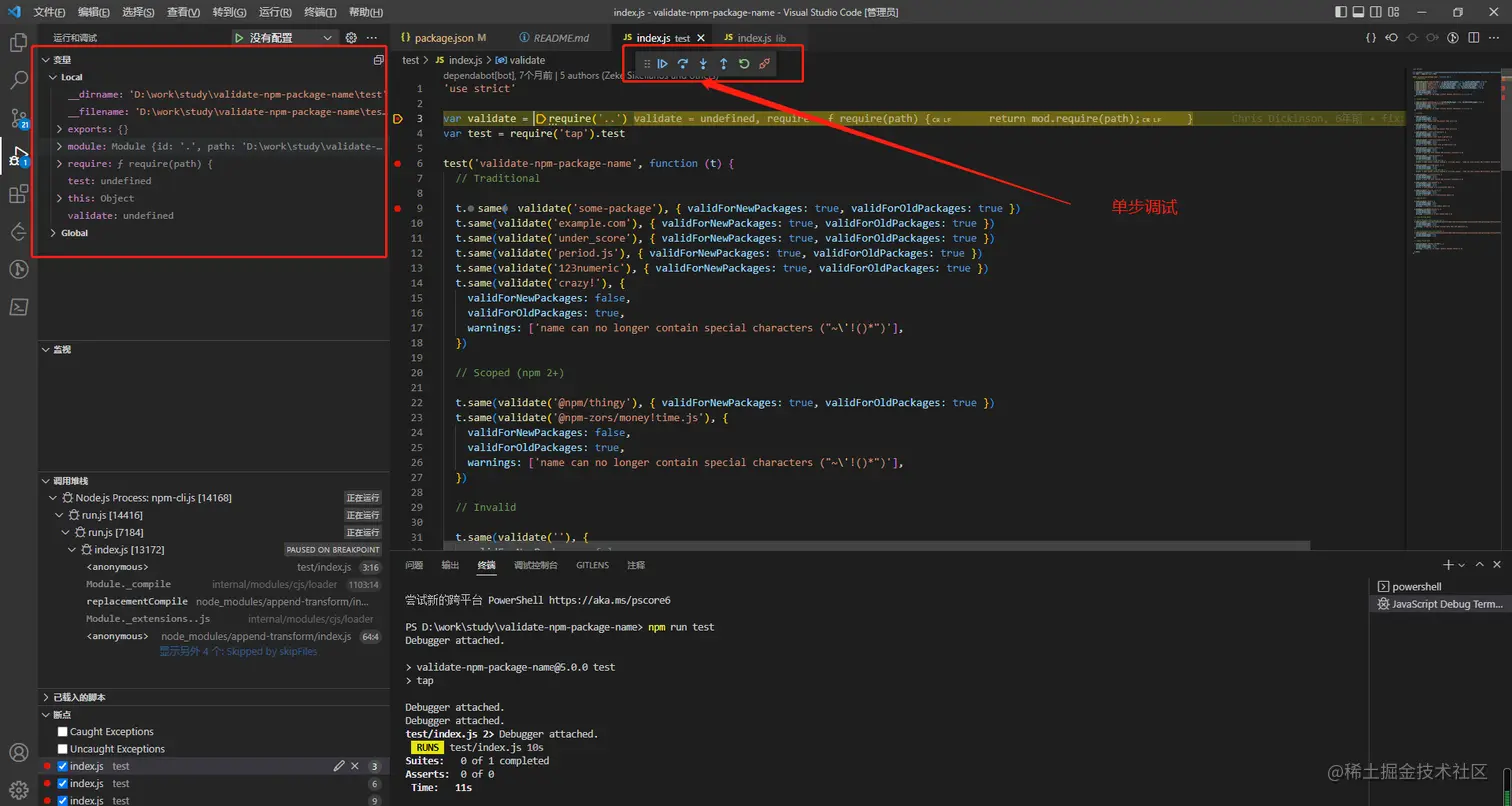Switch to the GITLENS panel tab

[592, 565]
